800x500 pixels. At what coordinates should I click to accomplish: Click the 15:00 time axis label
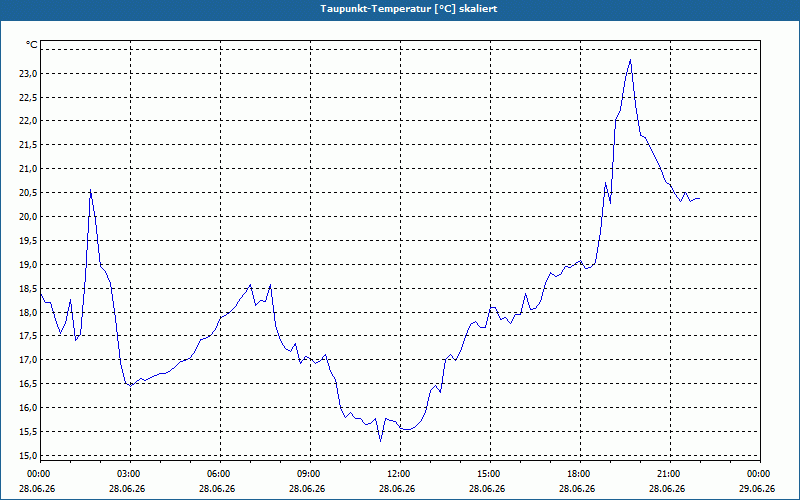point(490,474)
